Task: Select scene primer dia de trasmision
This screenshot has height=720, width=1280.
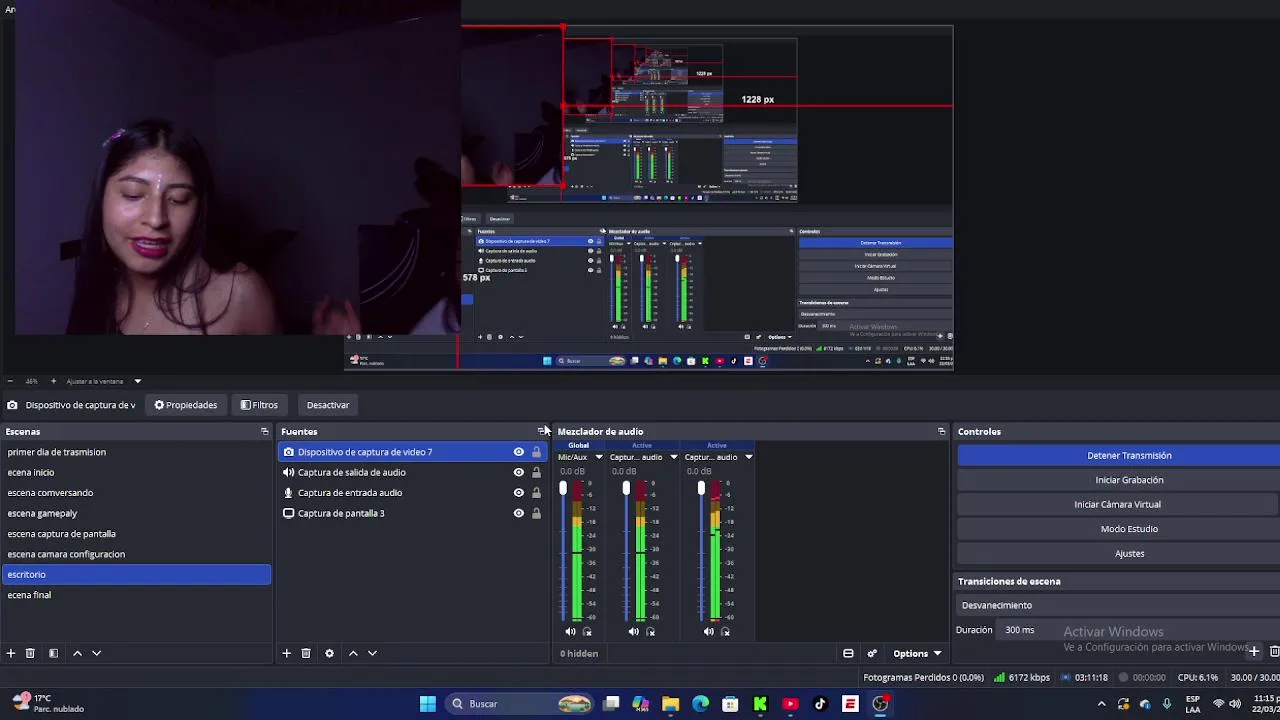Action: tap(137, 452)
